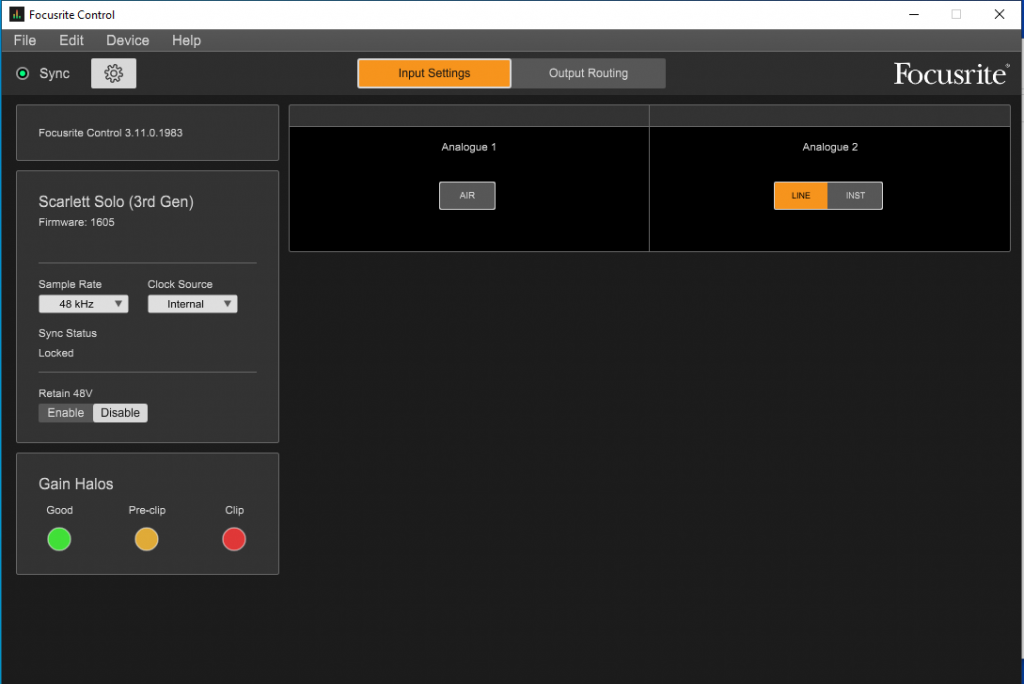The width and height of the screenshot is (1024, 684).
Task: Open the Edit menu
Action: [71, 41]
